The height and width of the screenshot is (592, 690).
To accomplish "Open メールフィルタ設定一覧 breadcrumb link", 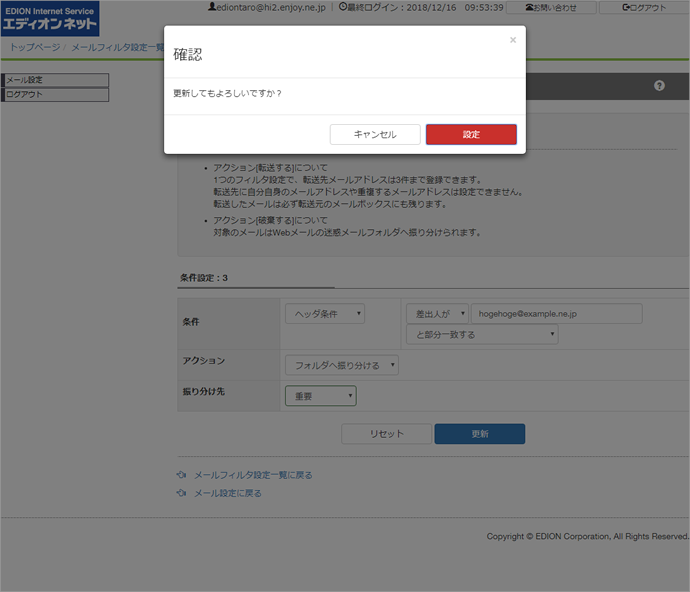I will point(117,47).
